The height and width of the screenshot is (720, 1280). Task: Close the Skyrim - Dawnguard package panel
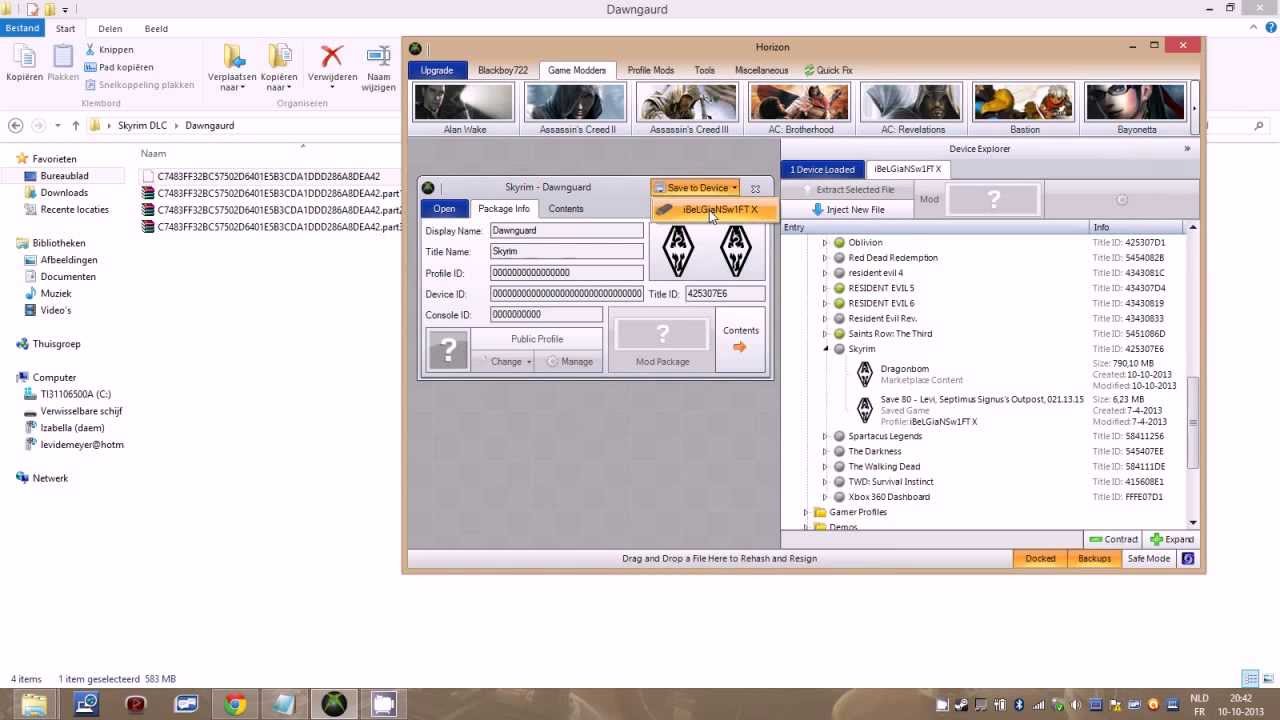(755, 188)
